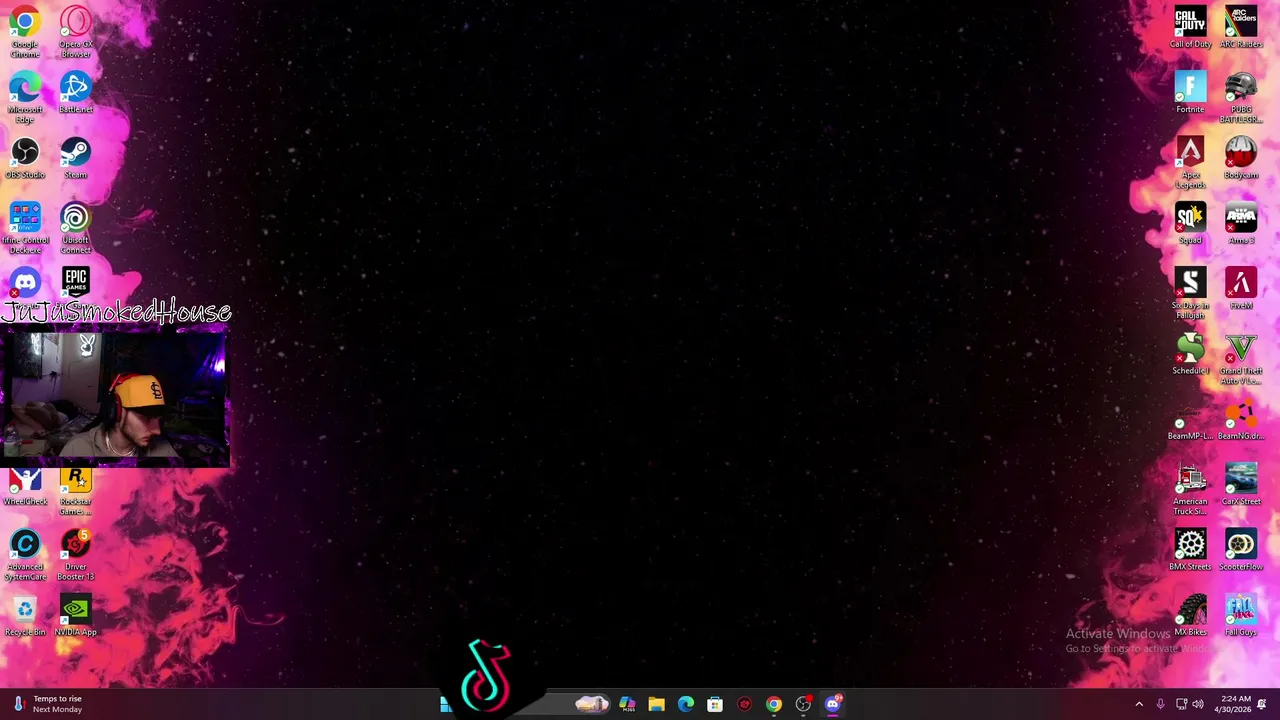Launch Call of Duty shortcut

tap(1190, 27)
